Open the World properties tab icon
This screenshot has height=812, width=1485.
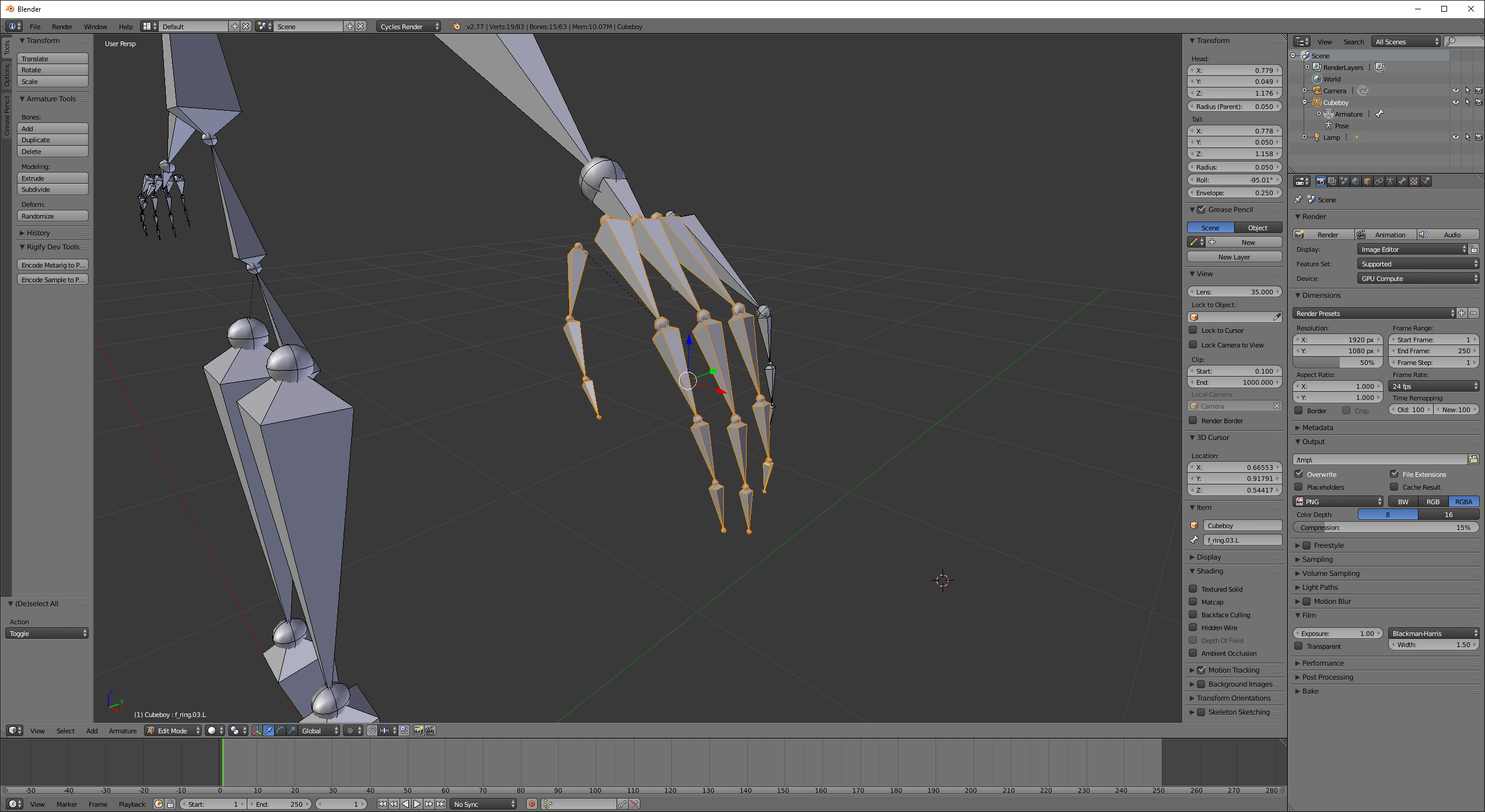[x=1356, y=181]
